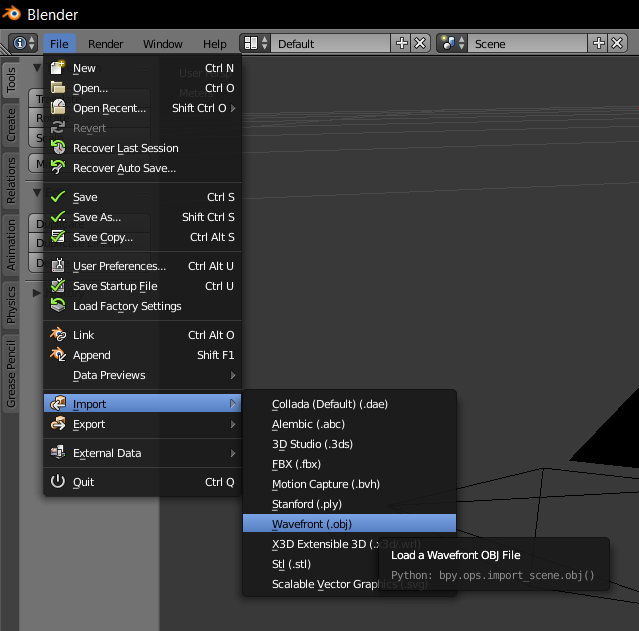Expand the Data Previews submenu arrow
Screen dimensions: 639x631
[233, 375]
